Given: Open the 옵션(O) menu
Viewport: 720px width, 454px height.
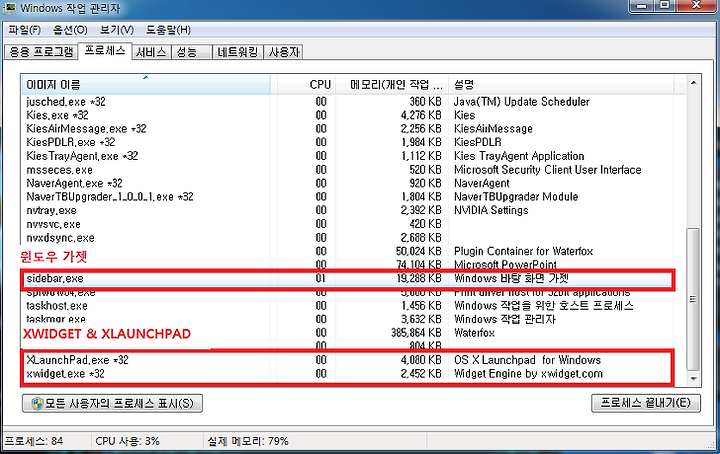Looking at the screenshot, I should coord(70,30).
